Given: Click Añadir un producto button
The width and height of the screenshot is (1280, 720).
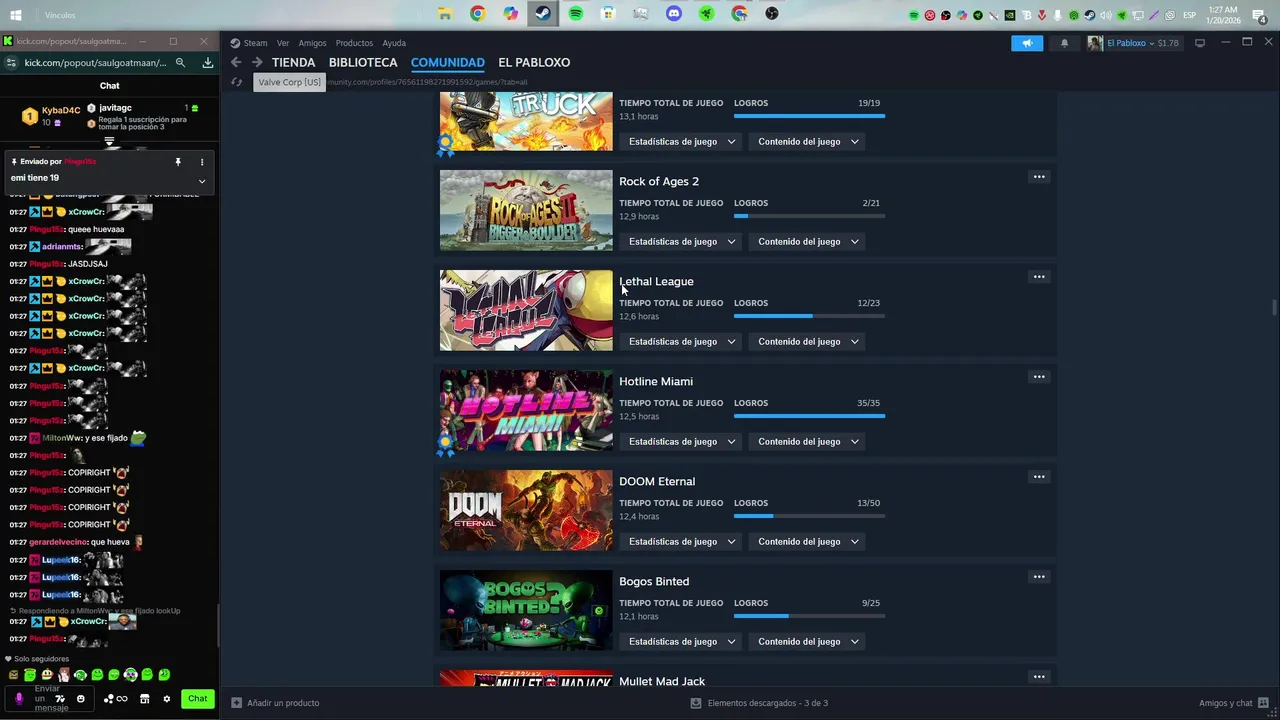Looking at the screenshot, I should click(x=276, y=703).
